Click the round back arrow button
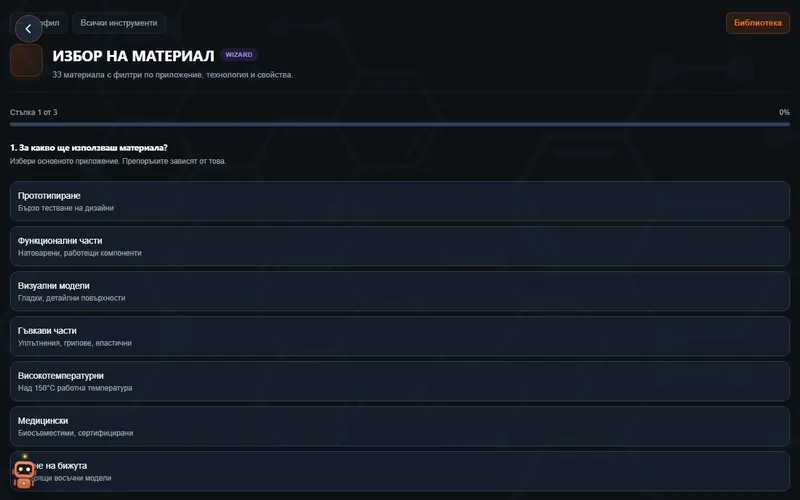Screen dimensions: 800x500 29,29
